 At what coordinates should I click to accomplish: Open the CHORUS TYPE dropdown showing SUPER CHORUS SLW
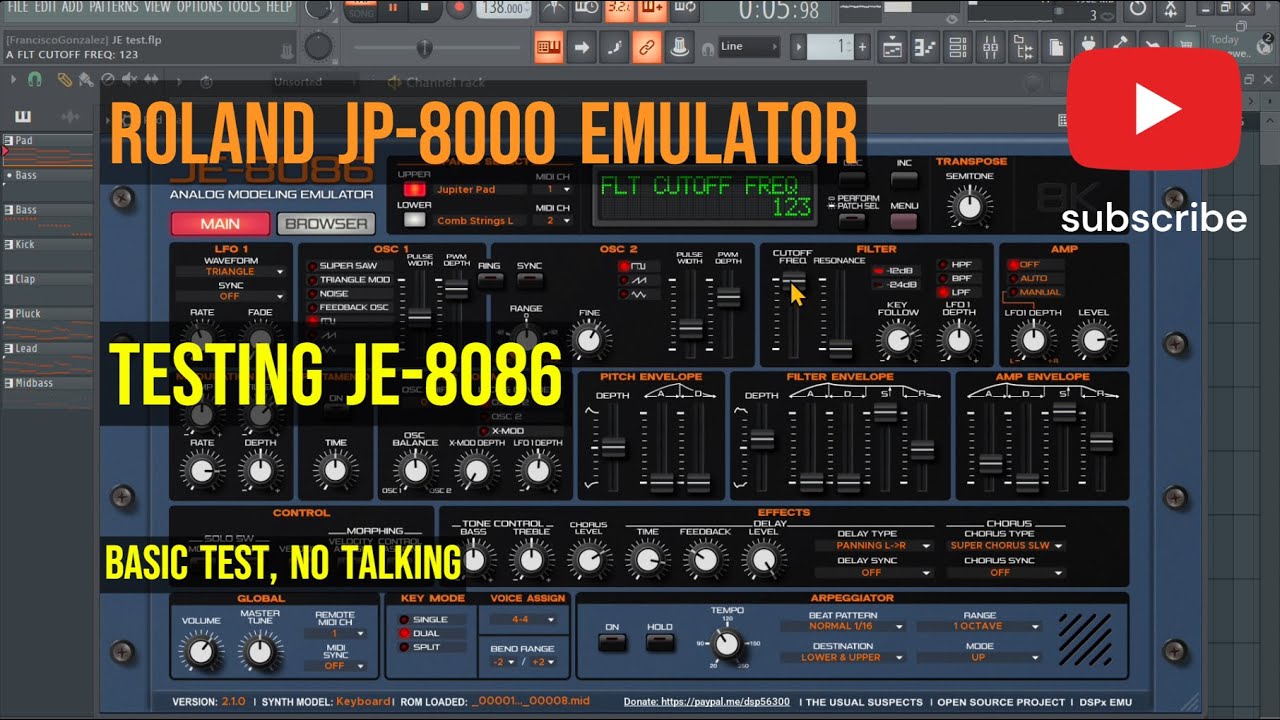pyautogui.click(x=1007, y=546)
